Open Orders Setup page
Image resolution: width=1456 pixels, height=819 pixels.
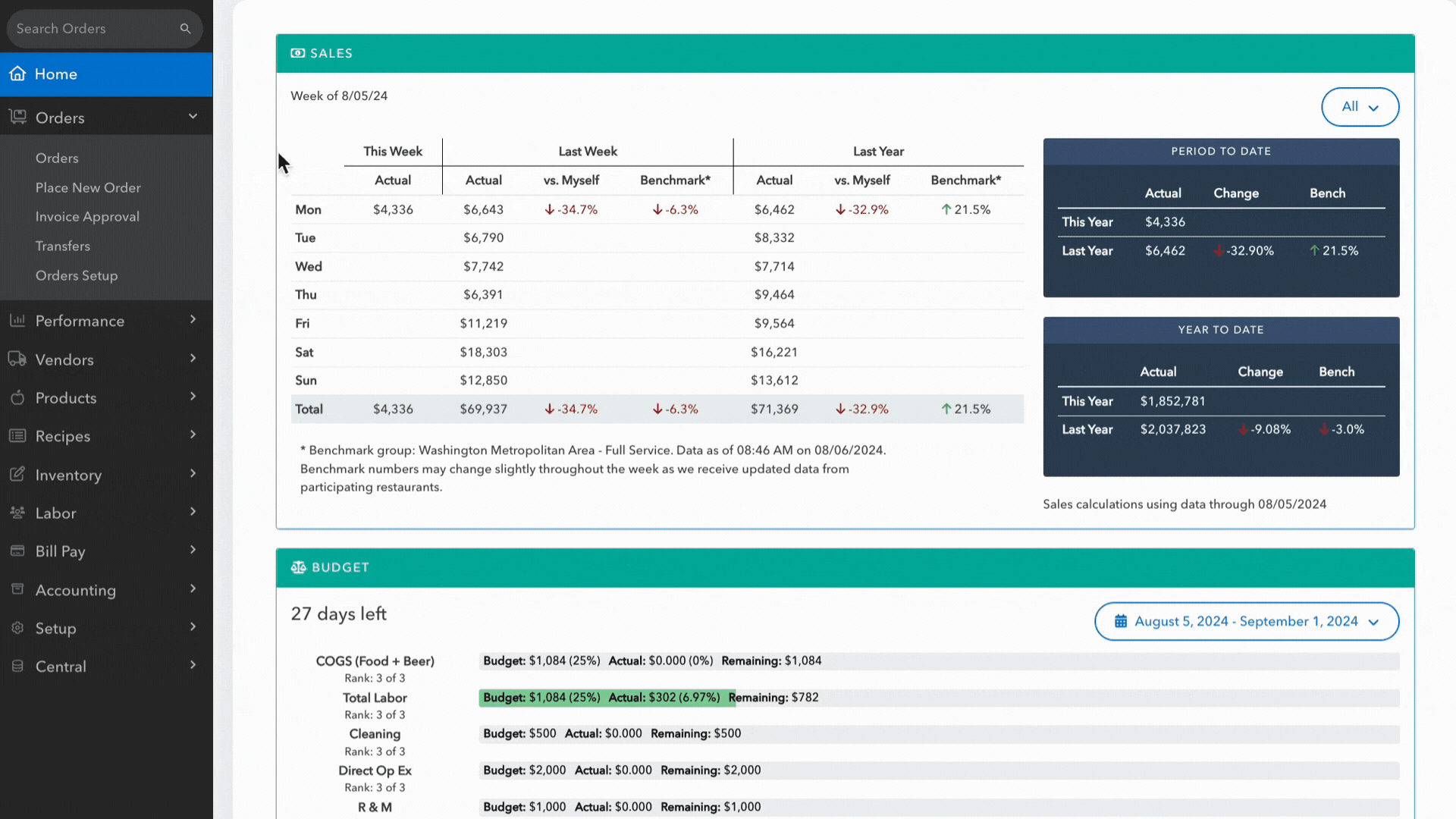[77, 275]
